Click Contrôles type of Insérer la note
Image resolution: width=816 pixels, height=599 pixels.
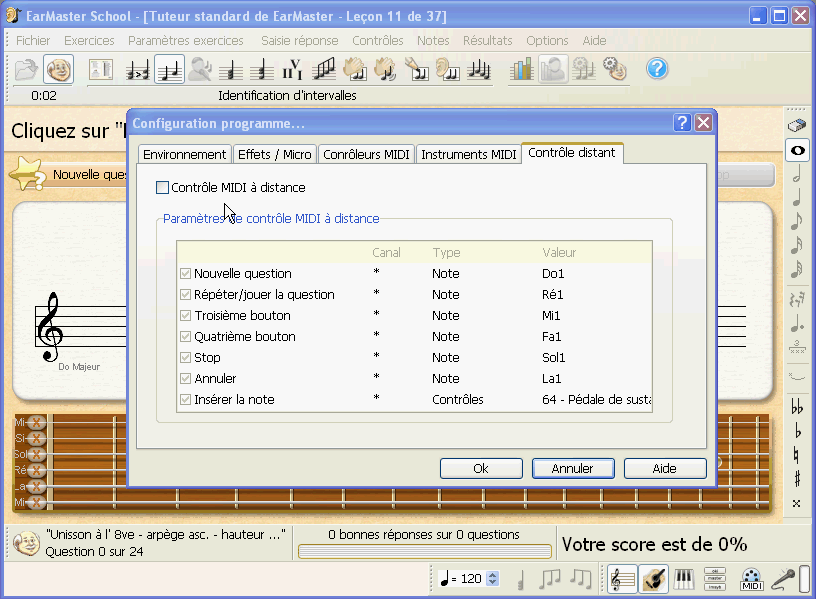point(457,400)
